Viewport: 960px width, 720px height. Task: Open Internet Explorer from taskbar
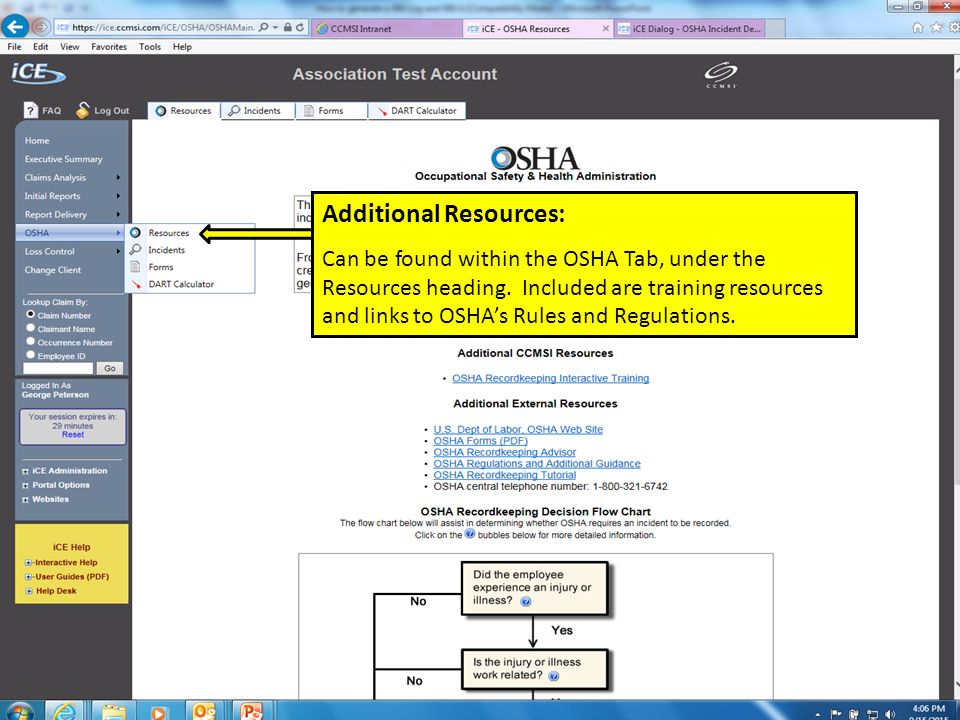click(x=64, y=711)
